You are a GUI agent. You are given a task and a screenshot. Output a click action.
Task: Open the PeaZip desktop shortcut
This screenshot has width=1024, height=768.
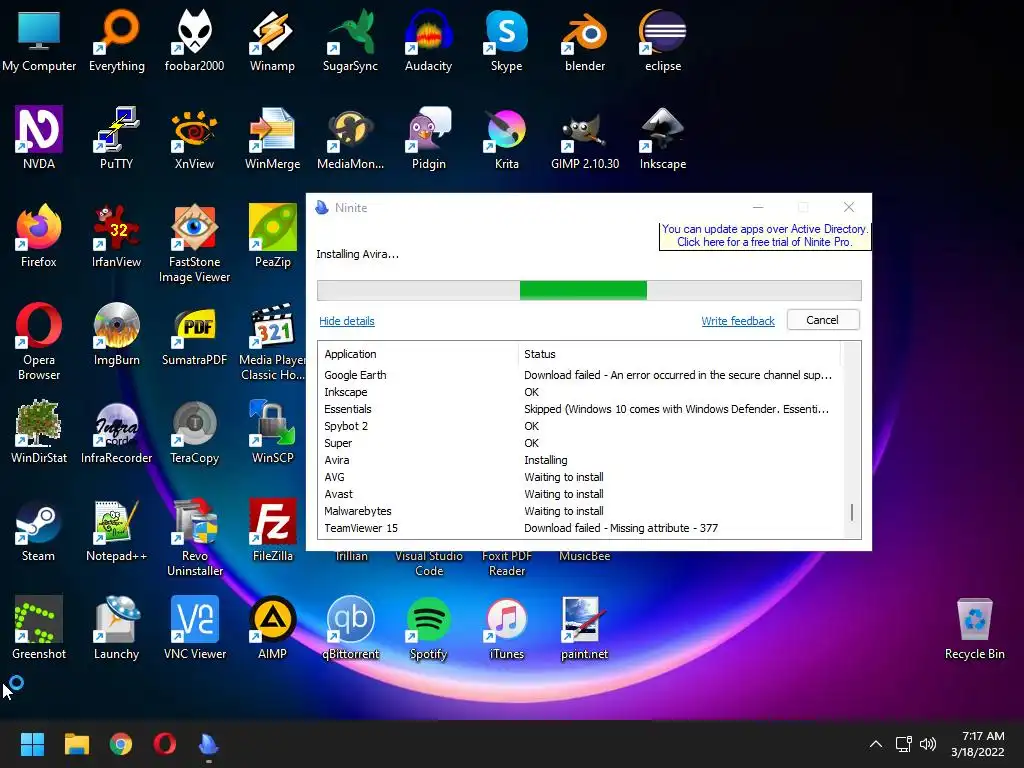[272, 235]
